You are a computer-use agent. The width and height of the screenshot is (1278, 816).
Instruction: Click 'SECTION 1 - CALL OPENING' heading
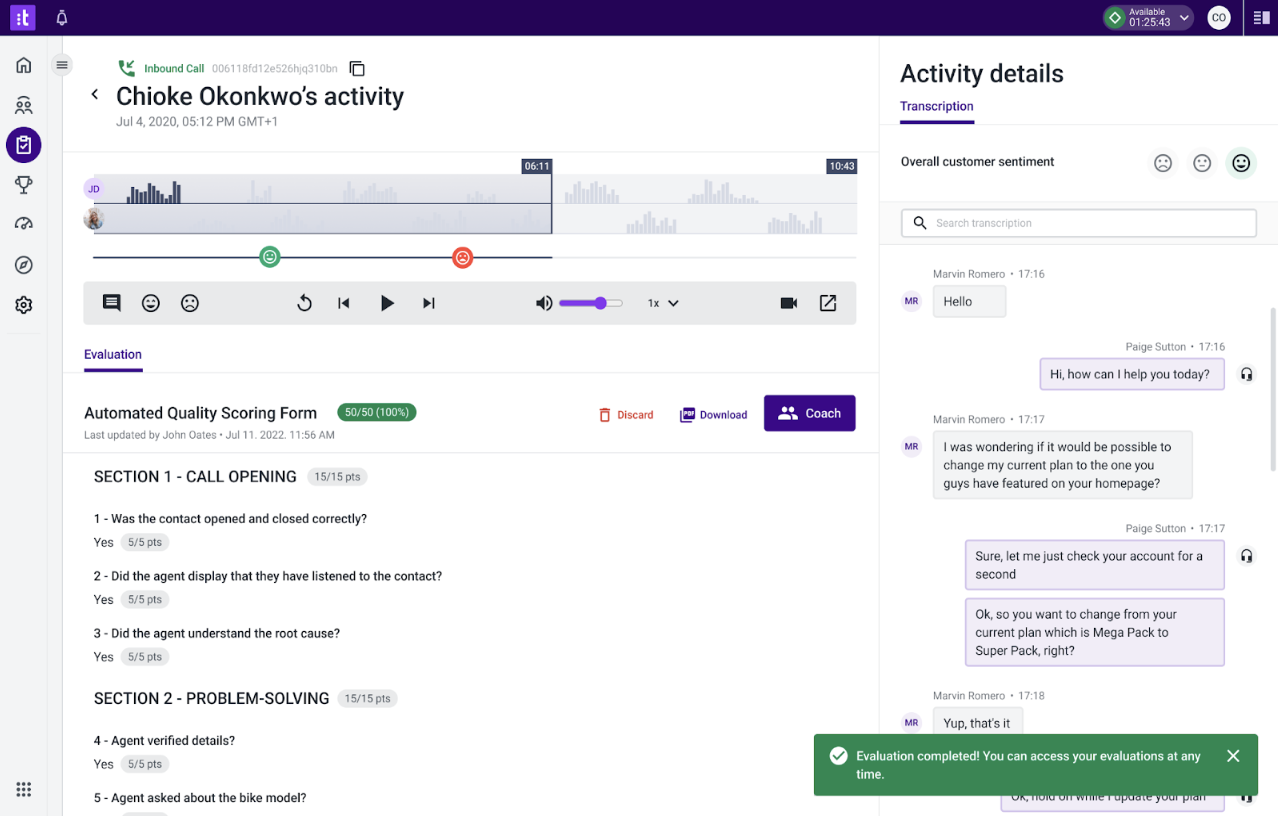(x=195, y=477)
